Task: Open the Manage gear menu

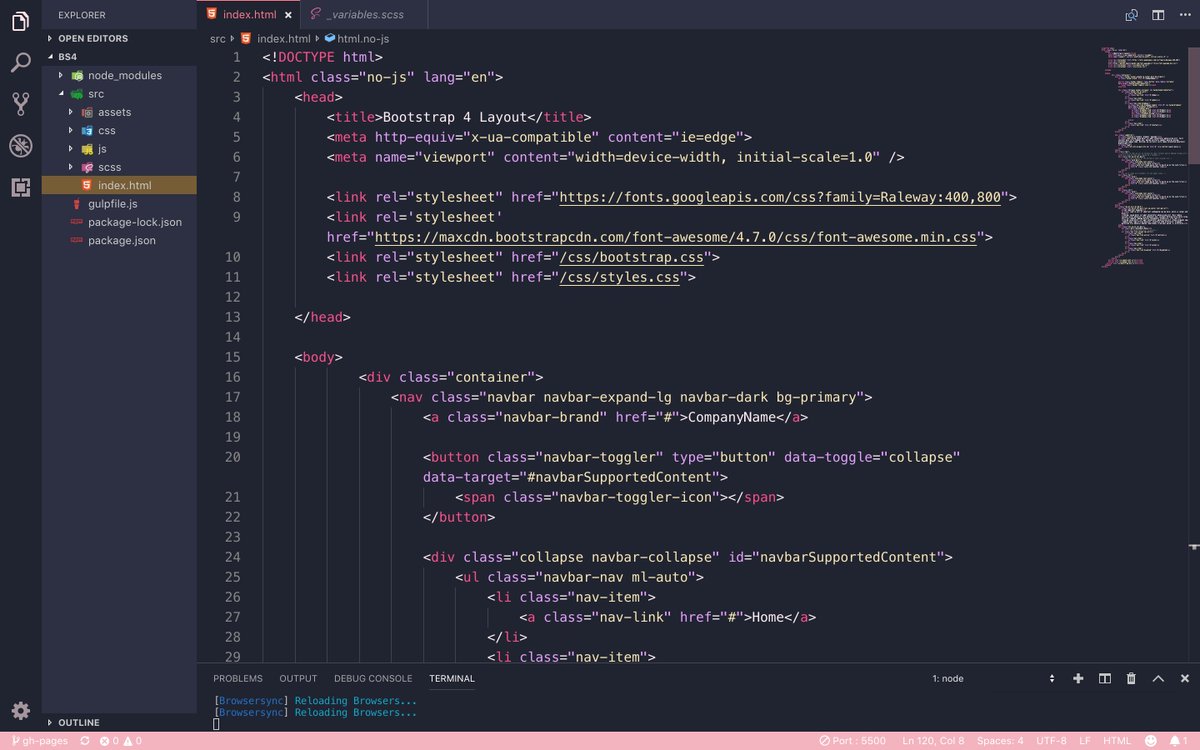Action: (x=20, y=711)
